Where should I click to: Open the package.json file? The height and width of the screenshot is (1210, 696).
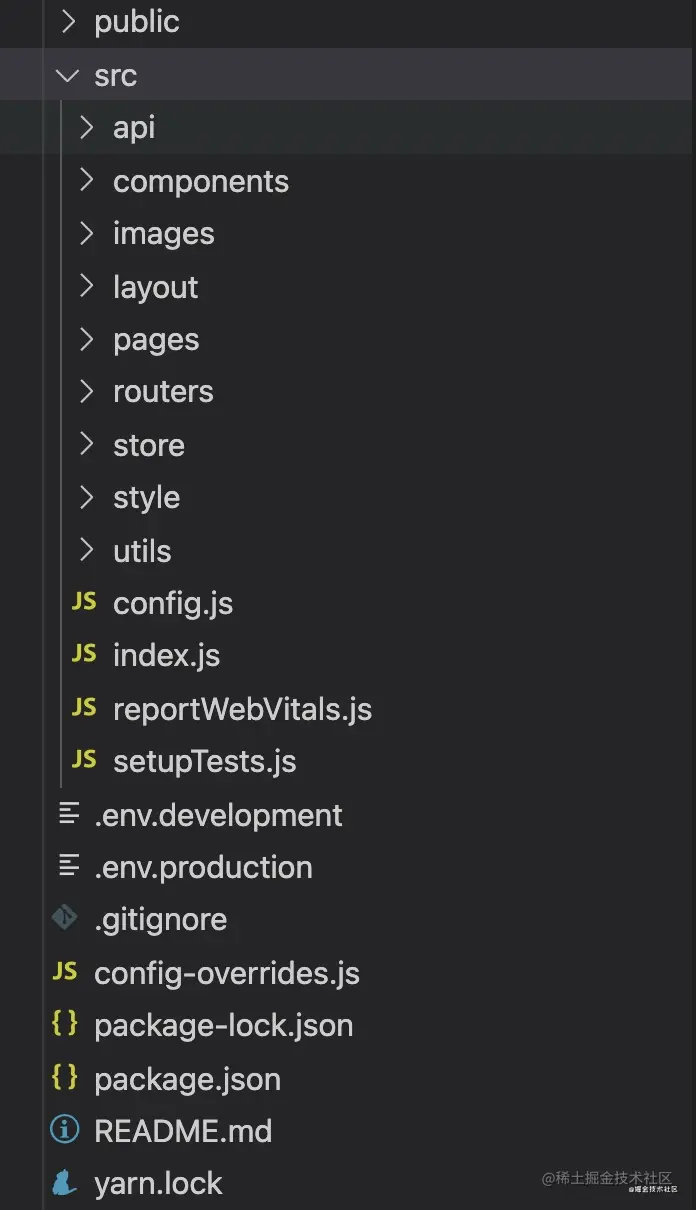coord(187,1078)
